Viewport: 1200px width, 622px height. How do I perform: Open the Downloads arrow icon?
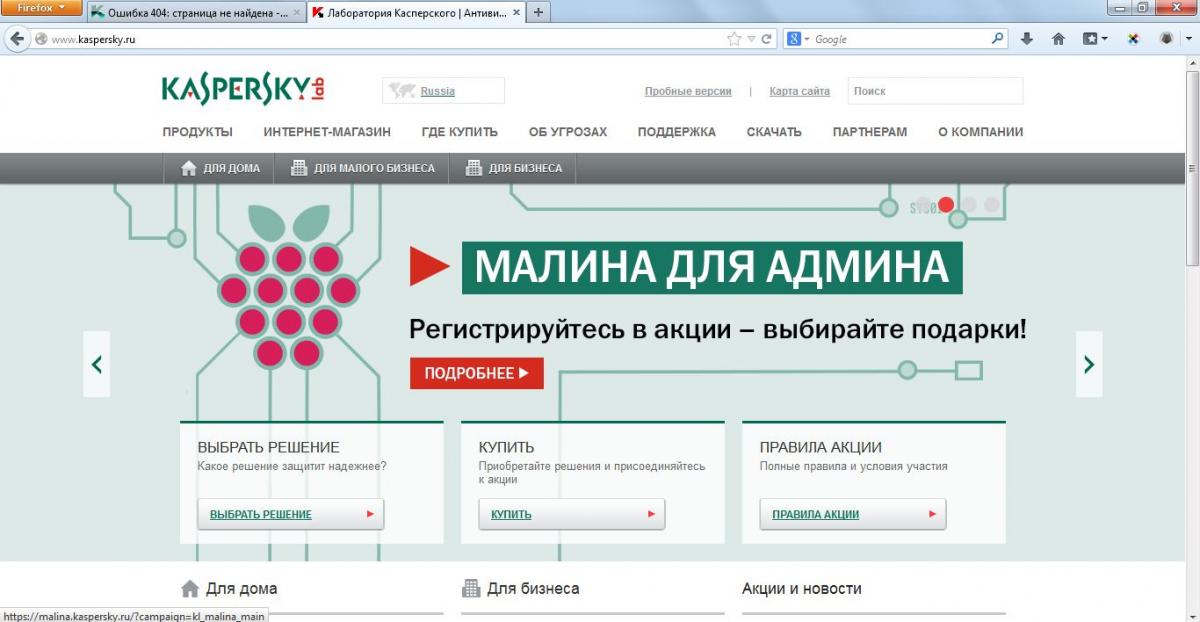1026,39
